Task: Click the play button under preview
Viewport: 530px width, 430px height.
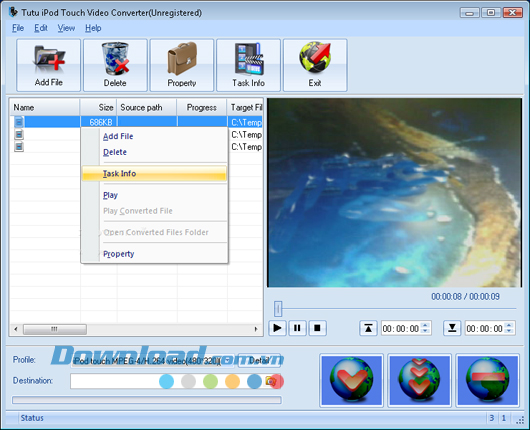Action: 277,328
